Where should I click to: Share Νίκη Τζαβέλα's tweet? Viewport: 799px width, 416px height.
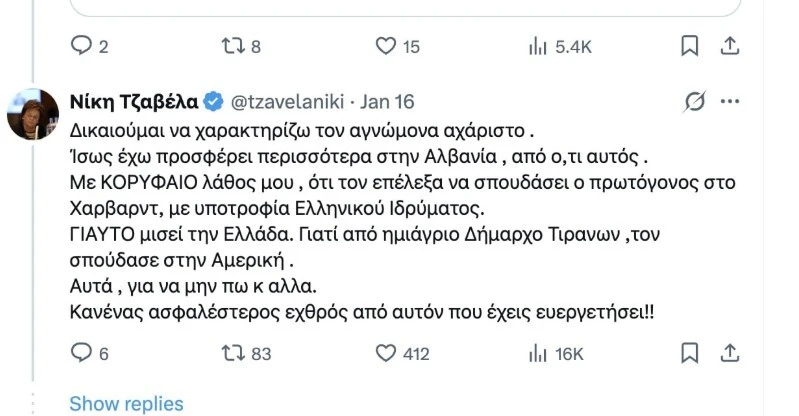click(731, 353)
